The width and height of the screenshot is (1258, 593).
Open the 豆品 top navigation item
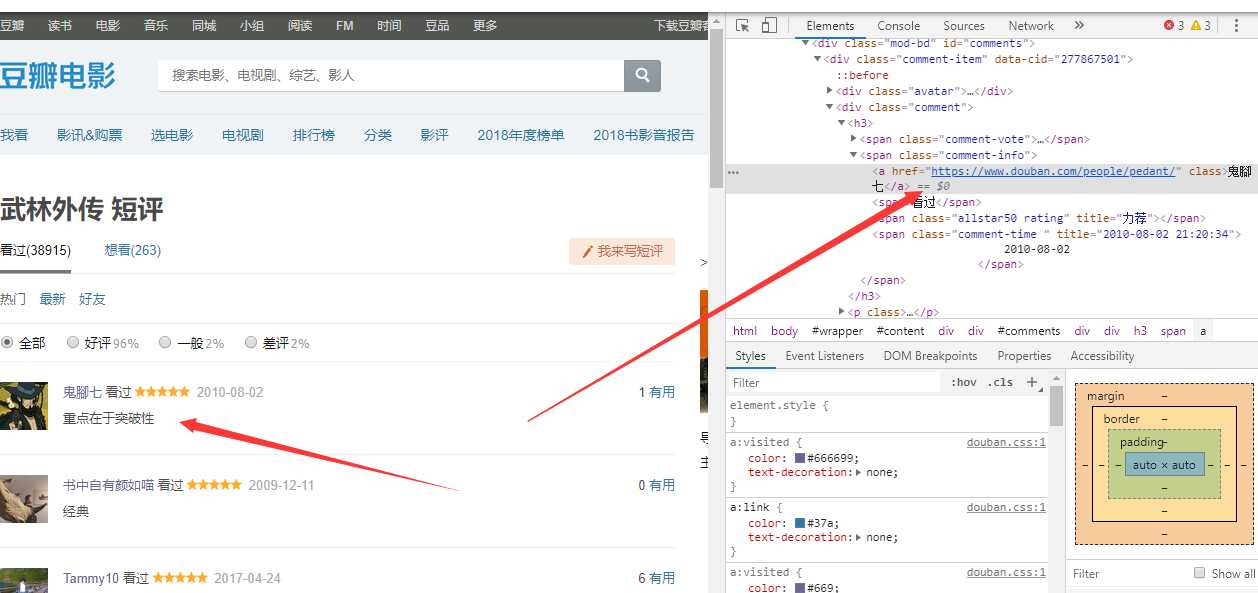[437, 25]
